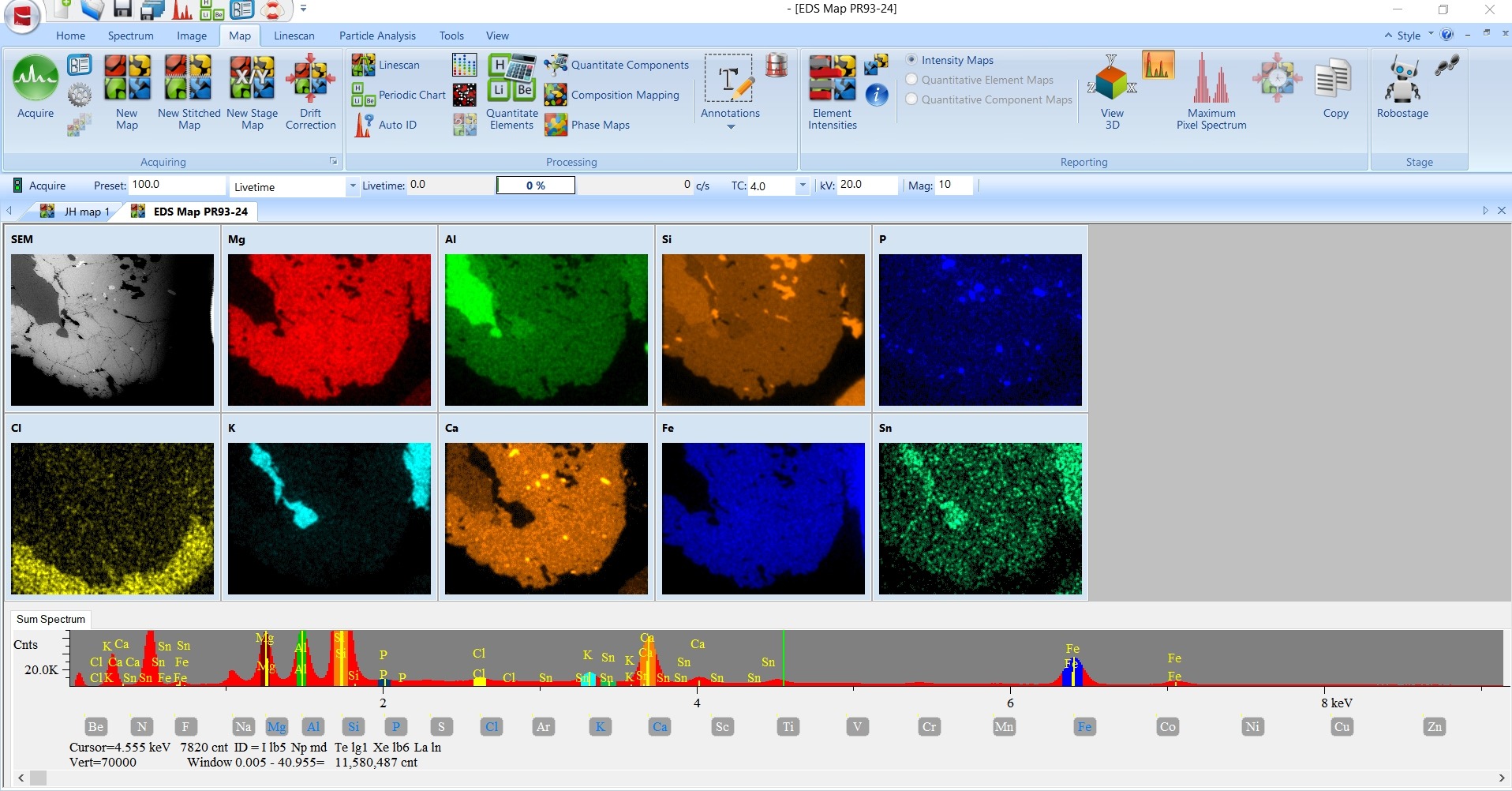Viewport: 1512px width, 791px height.
Task: Toggle Al in the element bar
Action: click(x=313, y=727)
